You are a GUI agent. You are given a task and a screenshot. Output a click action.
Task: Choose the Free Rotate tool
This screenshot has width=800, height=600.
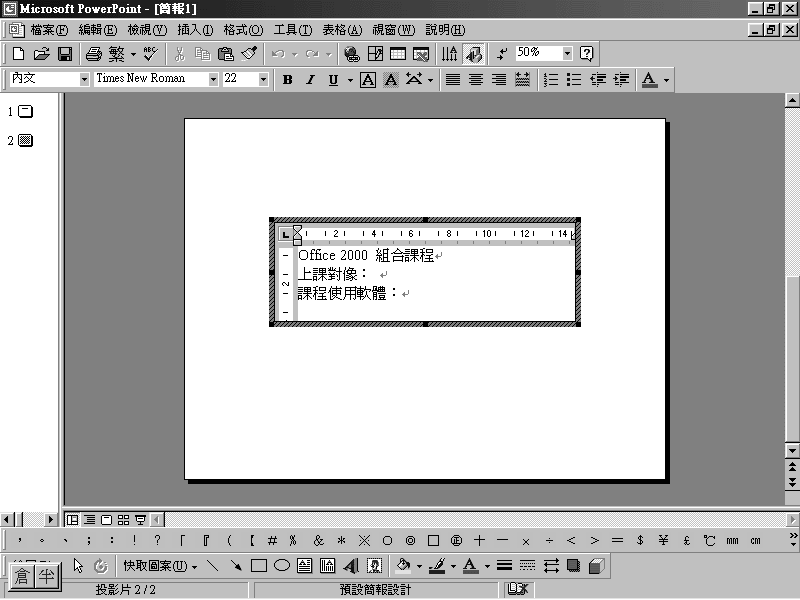tap(101, 565)
